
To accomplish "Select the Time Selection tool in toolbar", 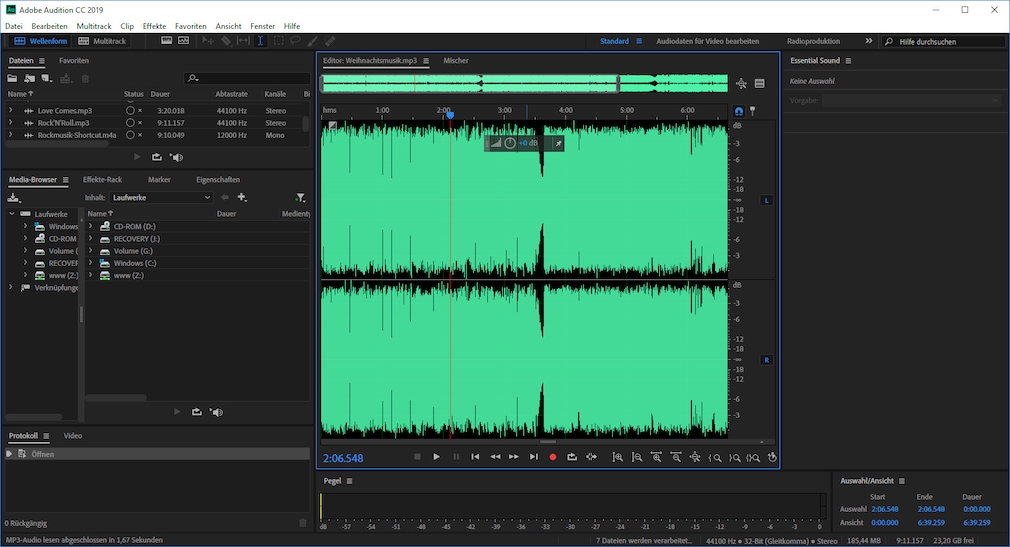I will pos(260,41).
